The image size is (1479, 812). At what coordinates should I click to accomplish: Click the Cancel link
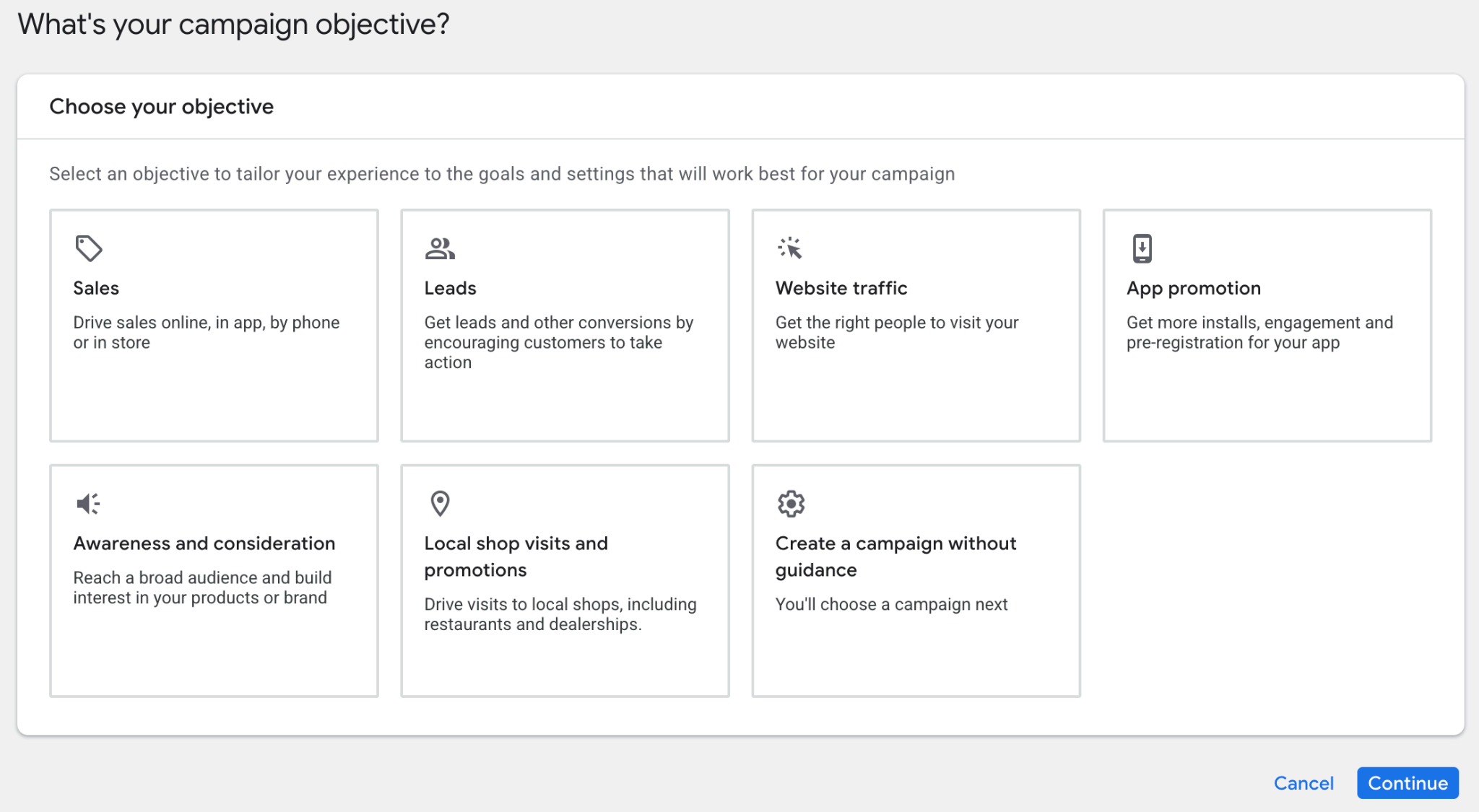(1304, 783)
